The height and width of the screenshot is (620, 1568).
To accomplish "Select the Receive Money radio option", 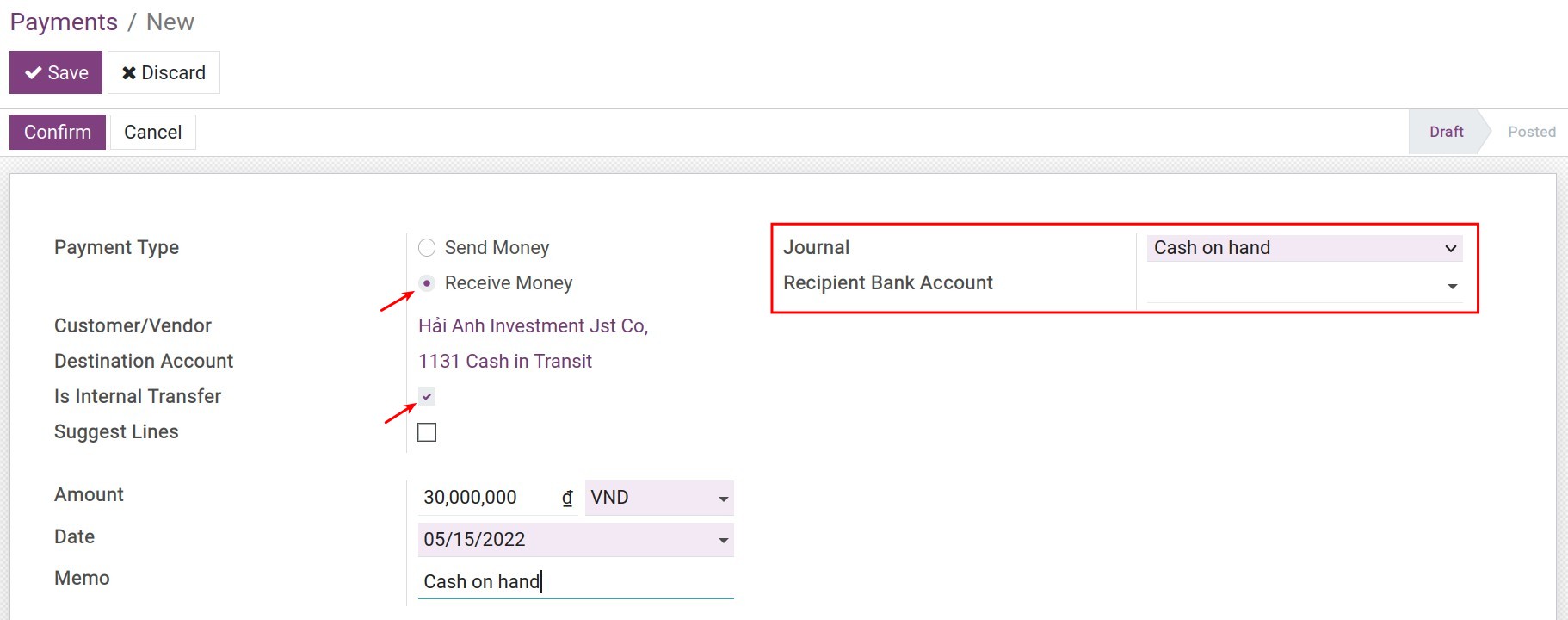I will click(427, 283).
